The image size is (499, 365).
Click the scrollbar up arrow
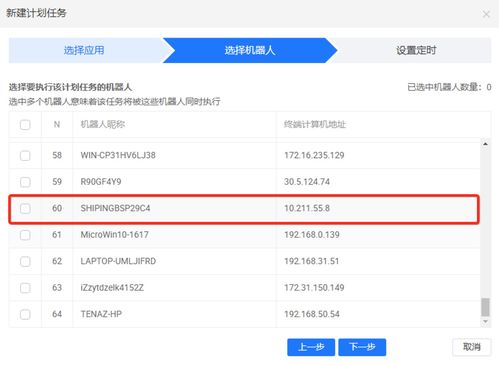pos(485,144)
